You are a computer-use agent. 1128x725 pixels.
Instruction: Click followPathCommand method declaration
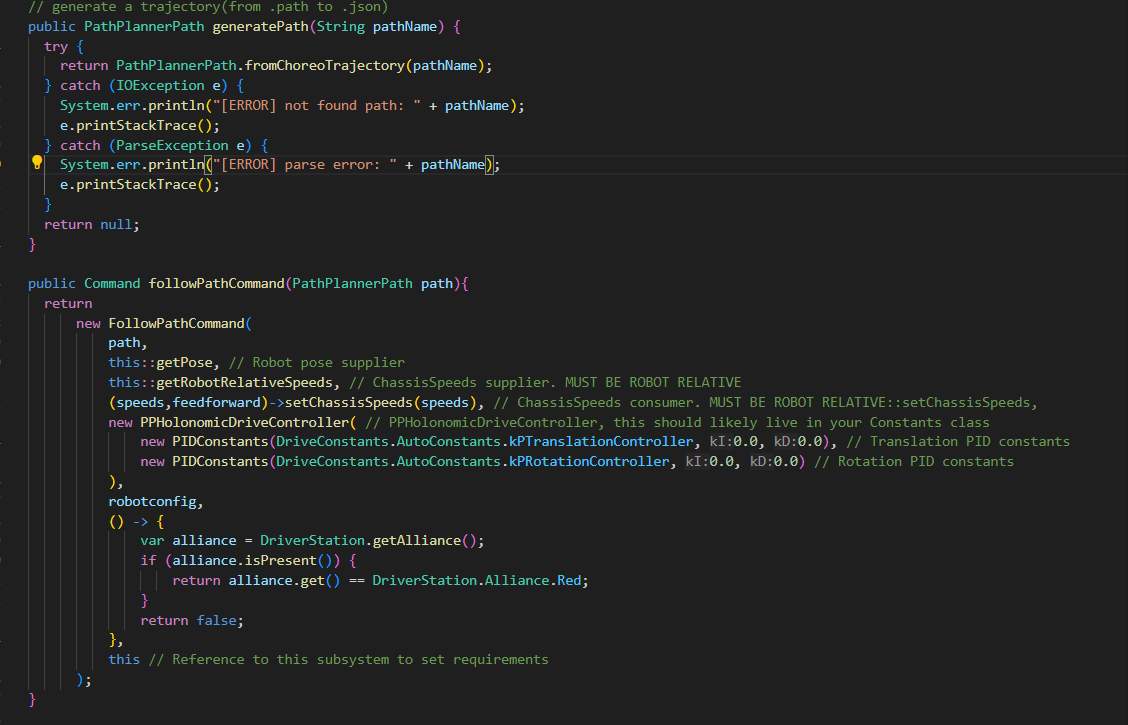[217, 283]
